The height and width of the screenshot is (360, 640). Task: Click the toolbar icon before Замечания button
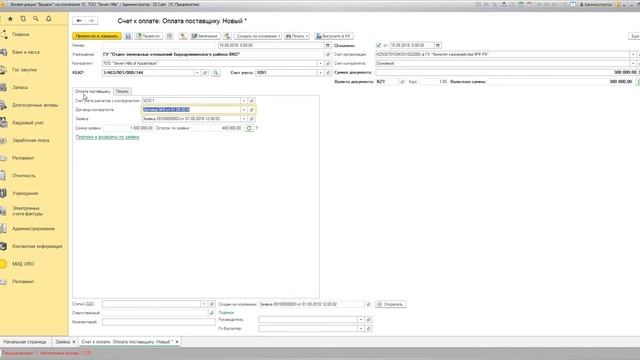183,36
